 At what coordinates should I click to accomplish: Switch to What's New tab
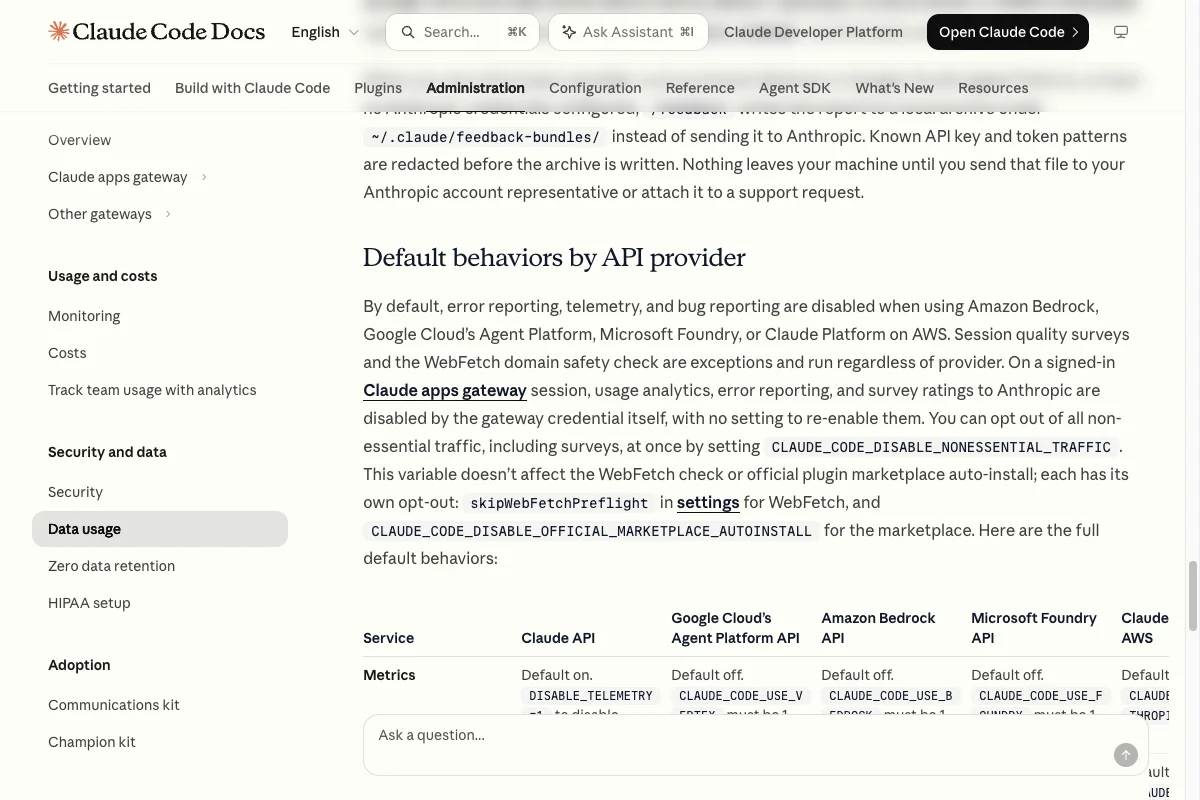coord(894,88)
